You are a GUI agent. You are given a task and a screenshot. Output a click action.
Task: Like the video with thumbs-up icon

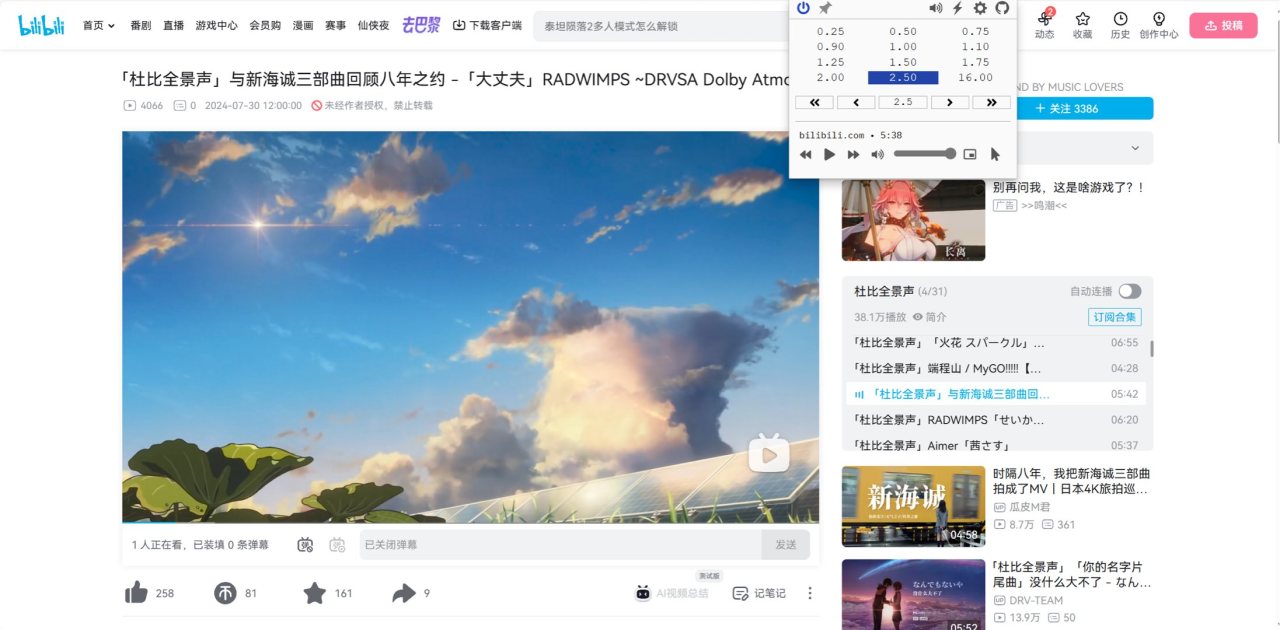(x=137, y=593)
